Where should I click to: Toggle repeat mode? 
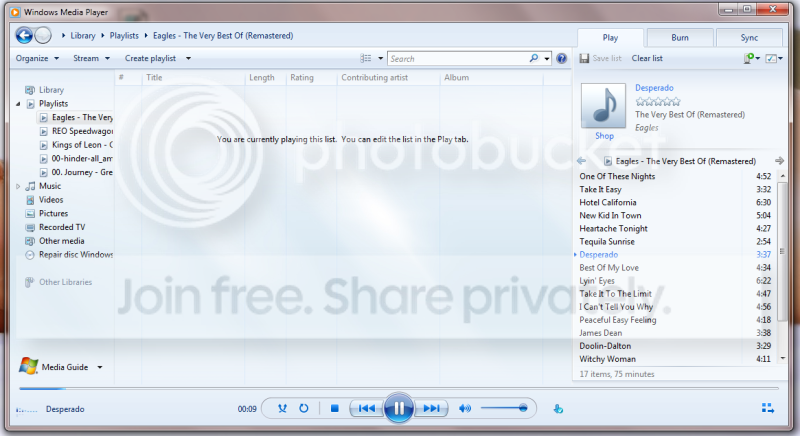(x=304, y=408)
